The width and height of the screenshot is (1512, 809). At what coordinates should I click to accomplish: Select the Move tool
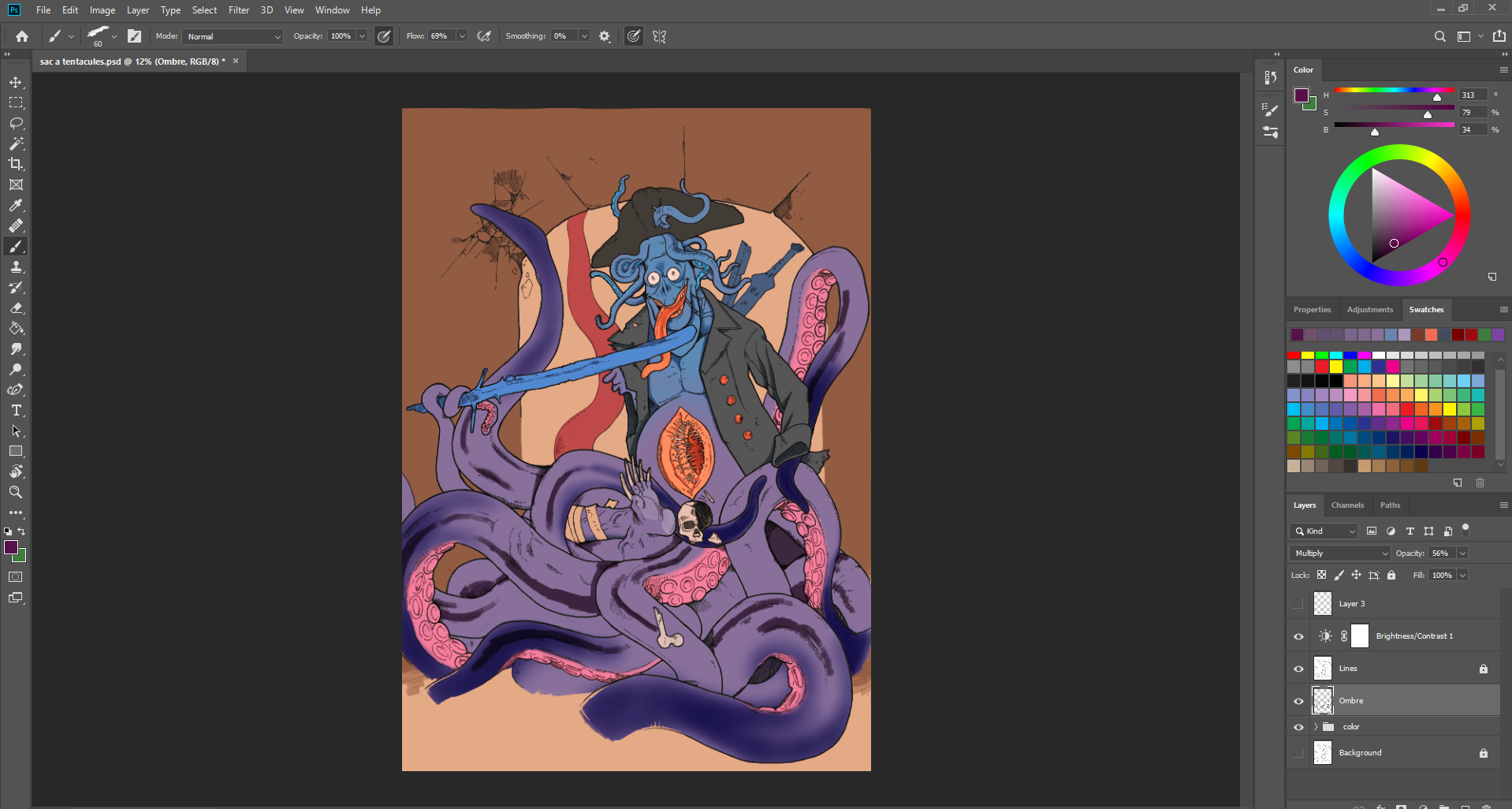[16, 83]
